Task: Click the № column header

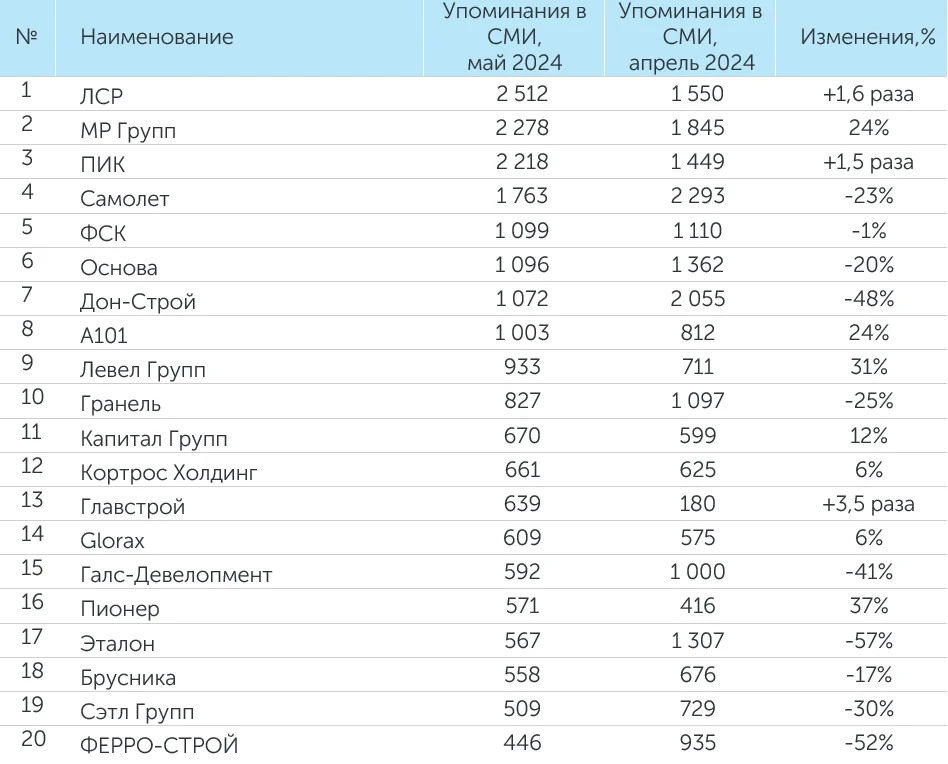Action: [x=27, y=35]
